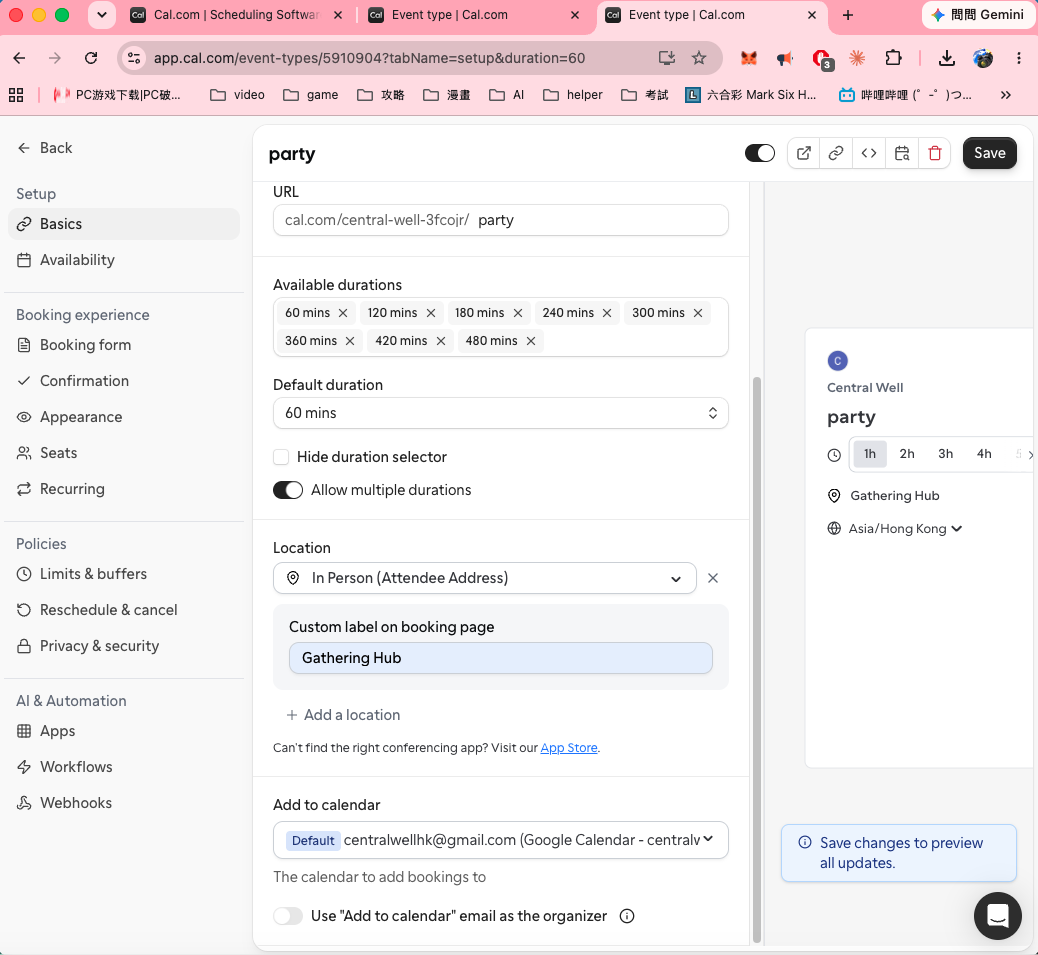
Task: Open browser downloads icon
Action: click(947, 58)
